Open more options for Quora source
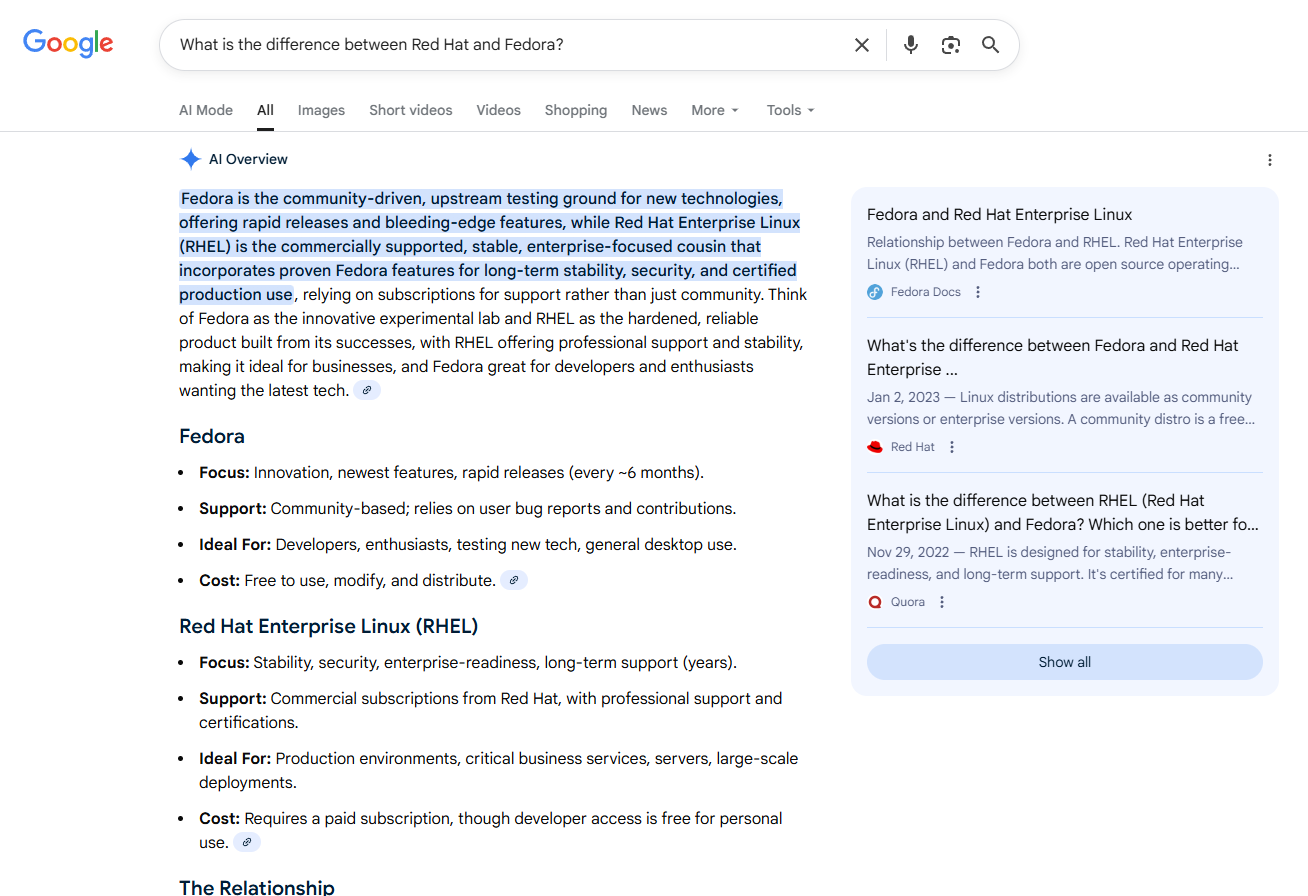 [x=942, y=602]
